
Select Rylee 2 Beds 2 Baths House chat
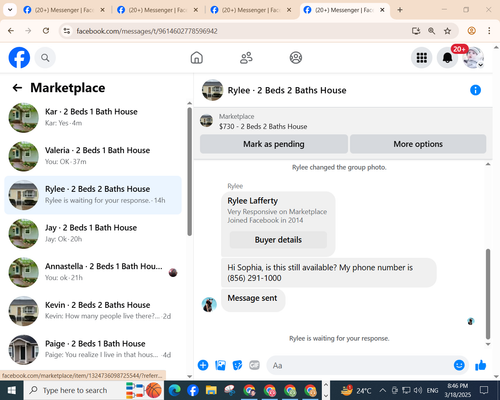point(93,195)
